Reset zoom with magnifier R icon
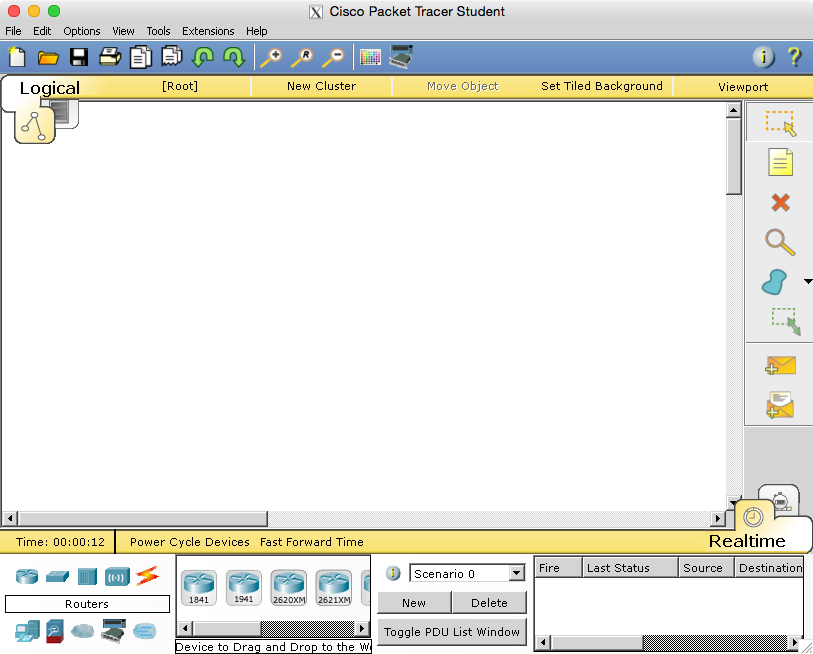Image resolution: width=813 pixels, height=654 pixels. [x=302, y=57]
